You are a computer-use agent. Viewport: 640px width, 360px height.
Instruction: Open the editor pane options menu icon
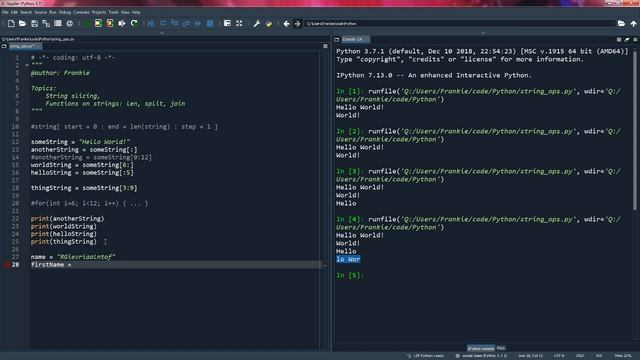(x=325, y=46)
